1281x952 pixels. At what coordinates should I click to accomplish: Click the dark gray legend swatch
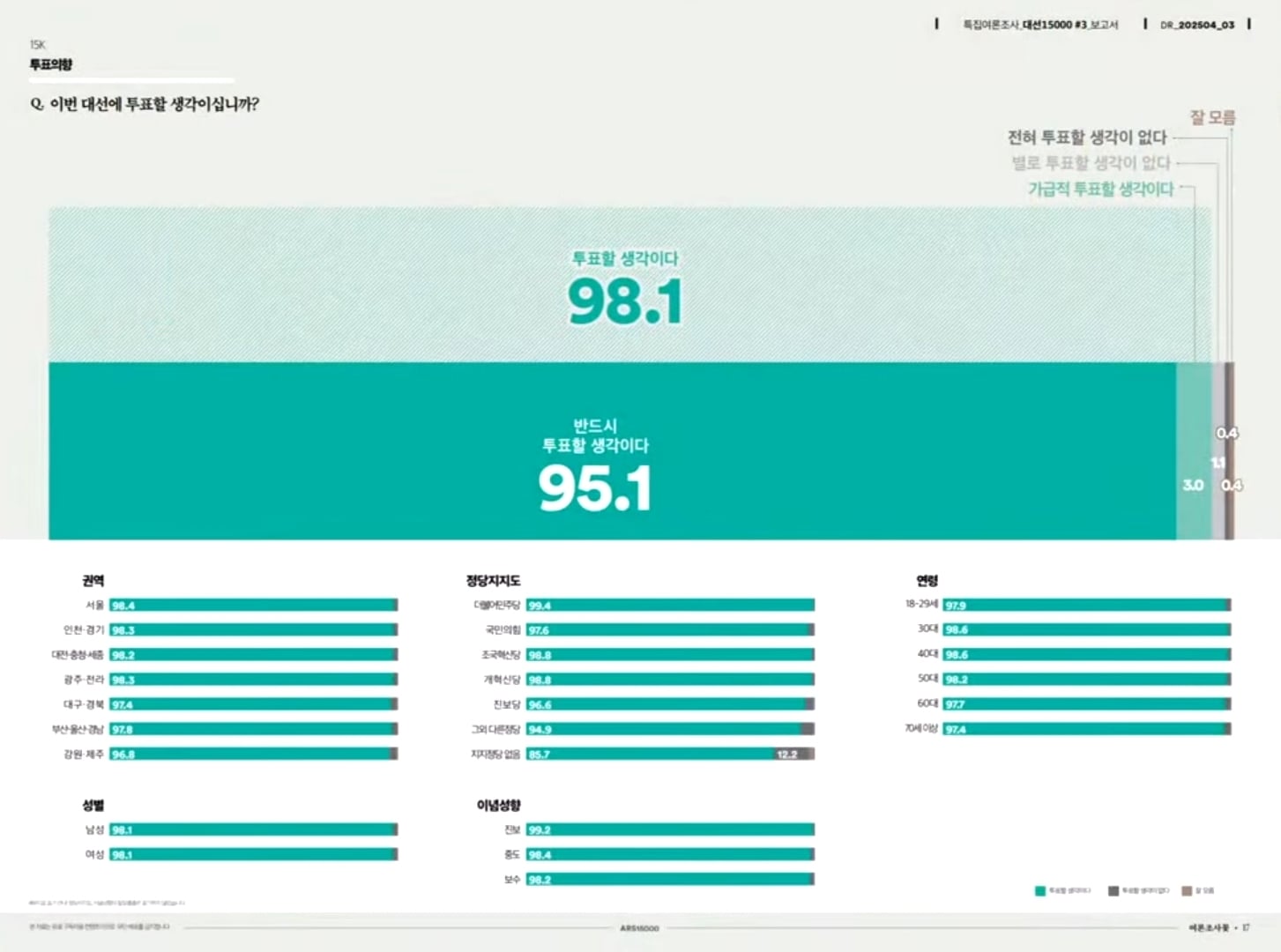(x=1113, y=891)
